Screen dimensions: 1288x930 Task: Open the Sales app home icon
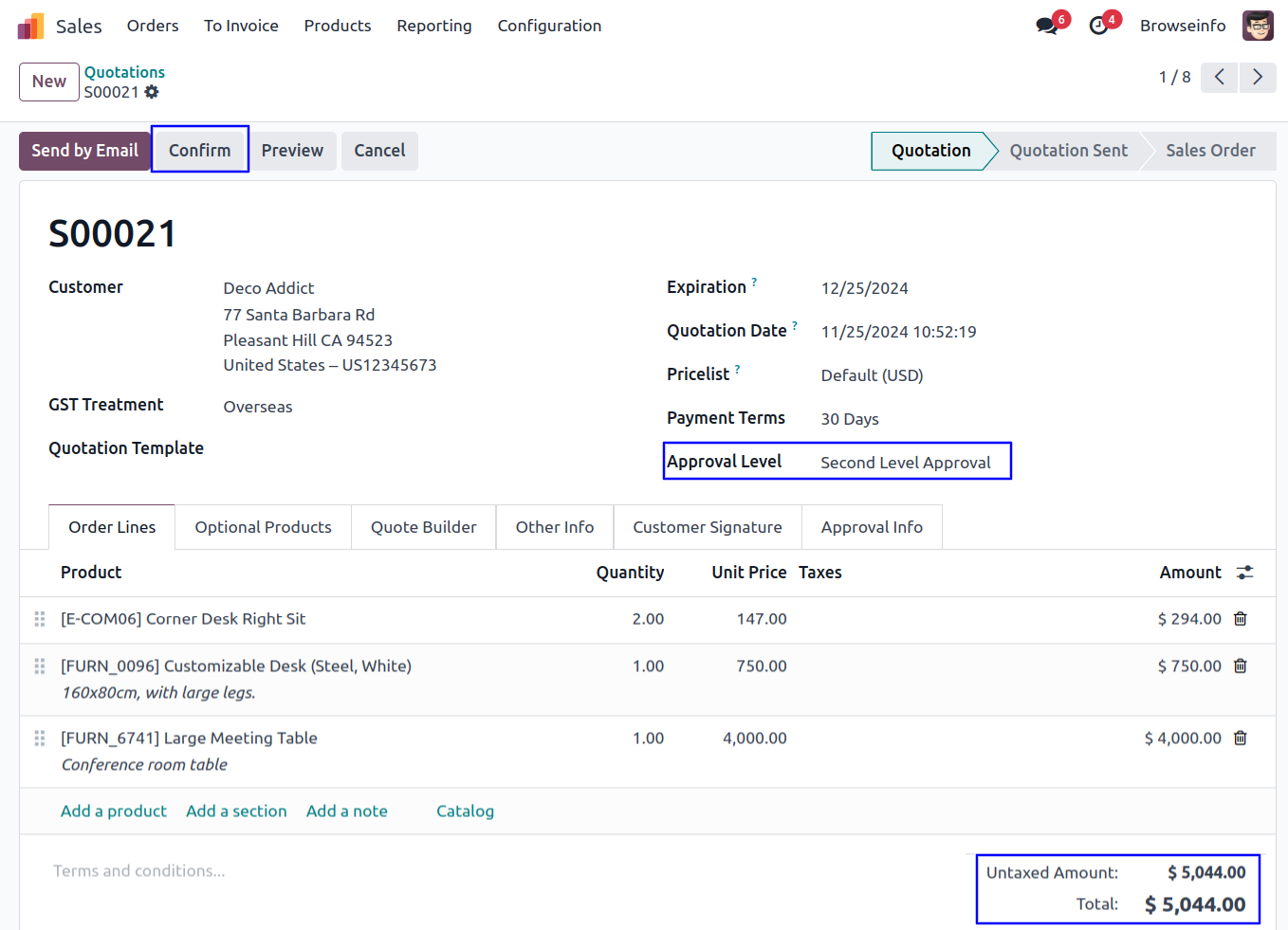tap(31, 27)
